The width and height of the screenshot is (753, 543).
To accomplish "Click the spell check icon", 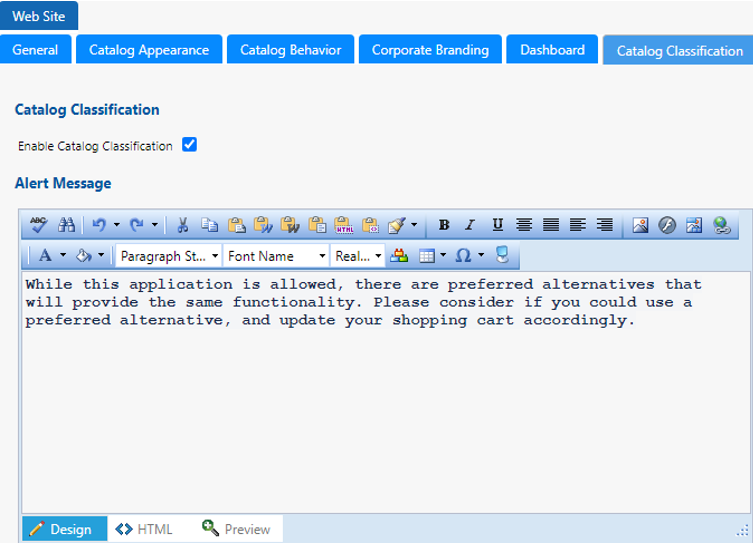I will pyautogui.click(x=38, y=225).
